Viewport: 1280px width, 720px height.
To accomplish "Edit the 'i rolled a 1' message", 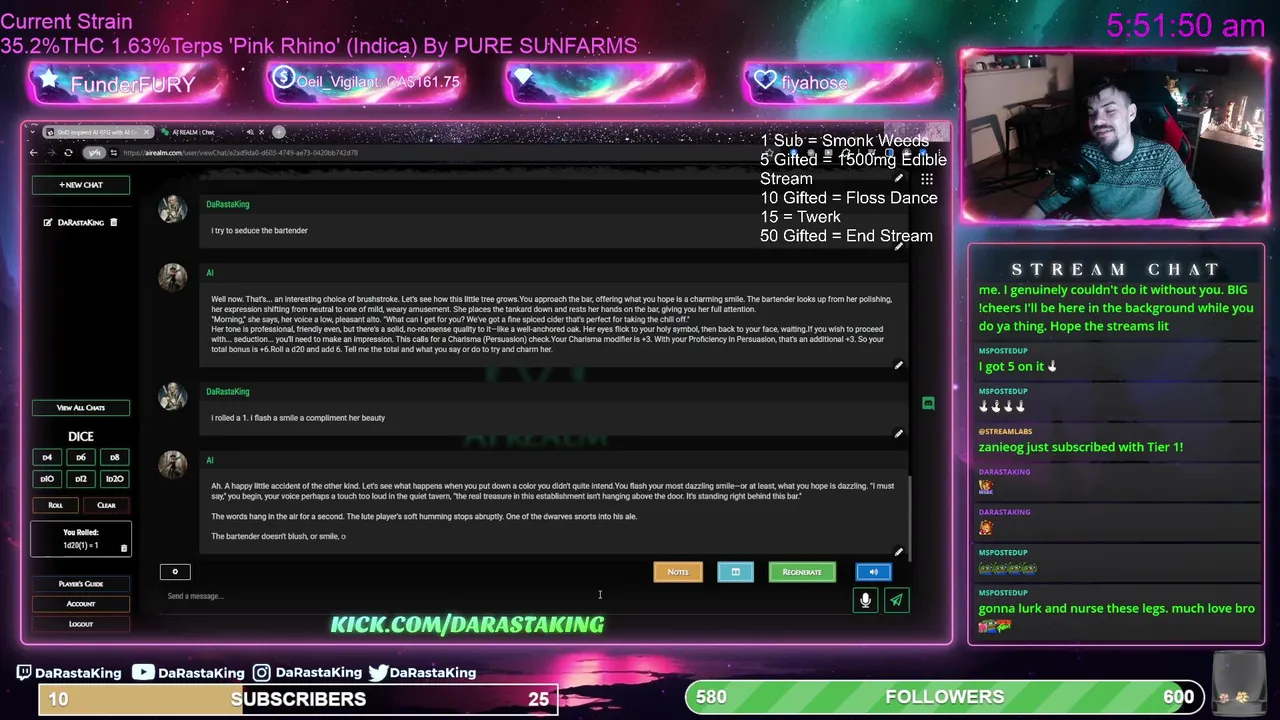I will click(898, 433).
